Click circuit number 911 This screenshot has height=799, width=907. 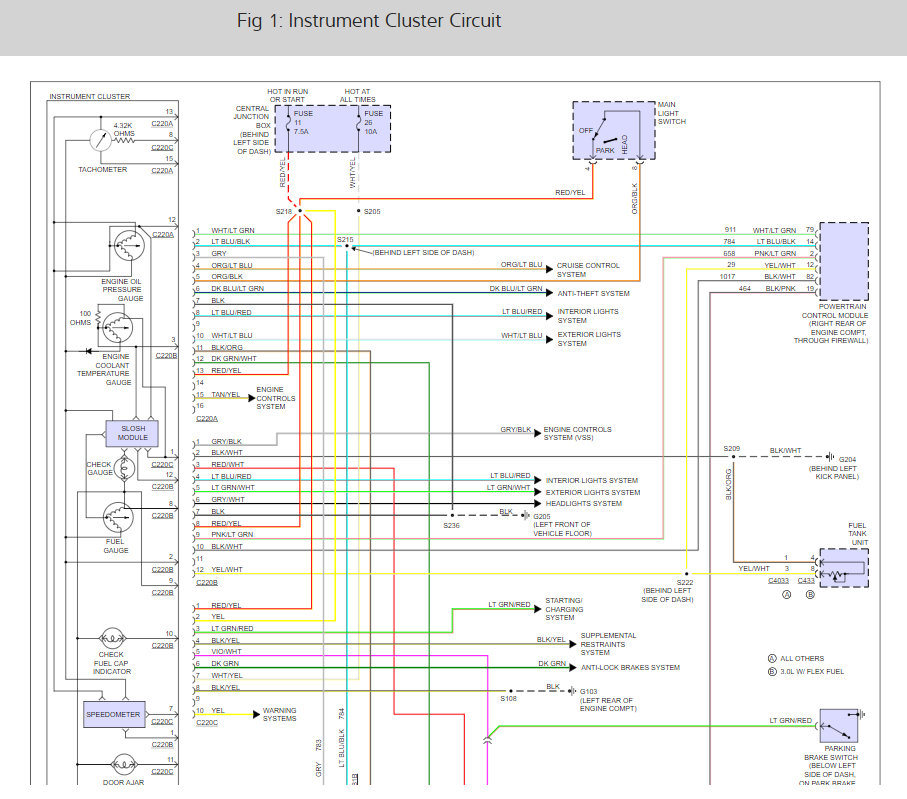coord(729,230)
